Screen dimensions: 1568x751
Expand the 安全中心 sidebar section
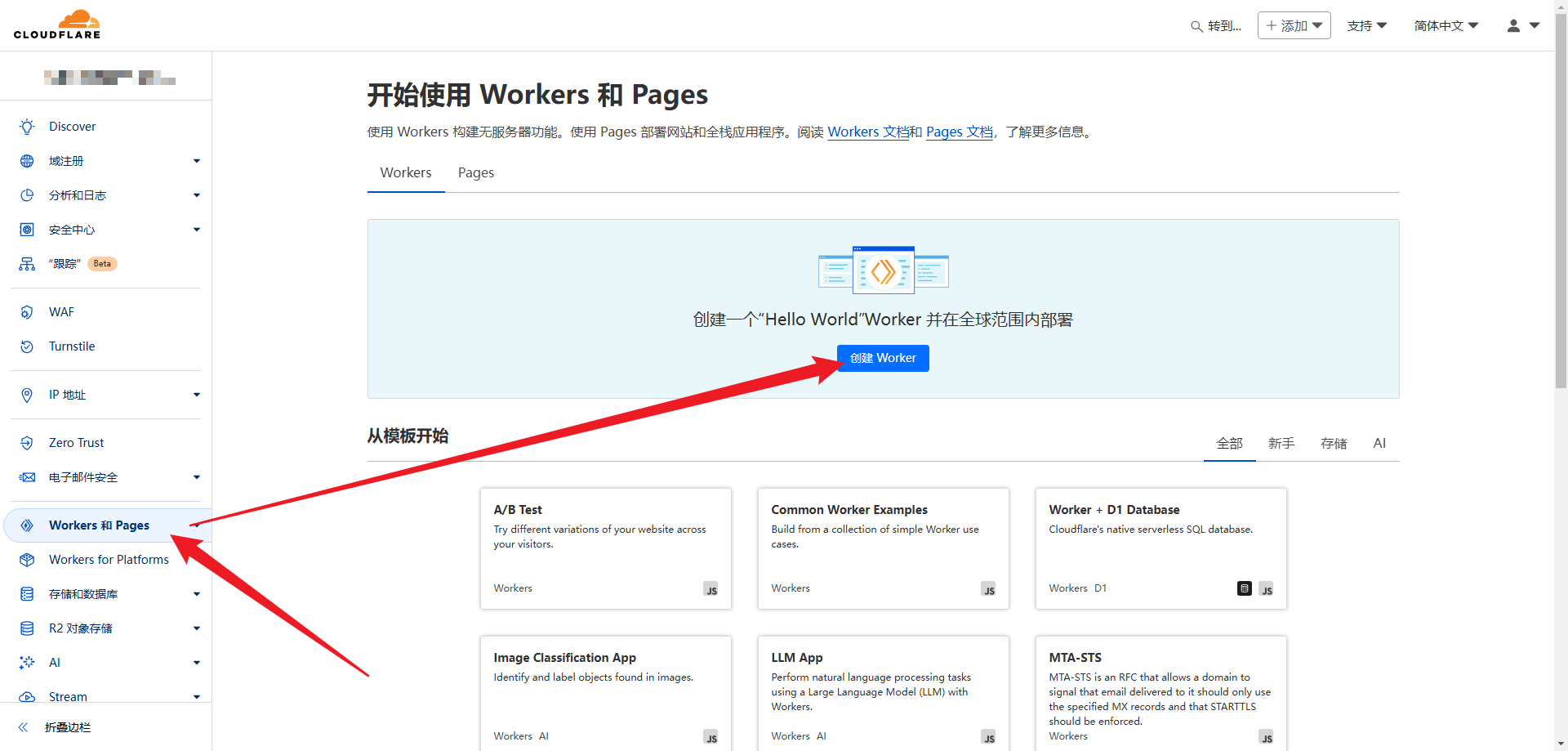(197, 230)
